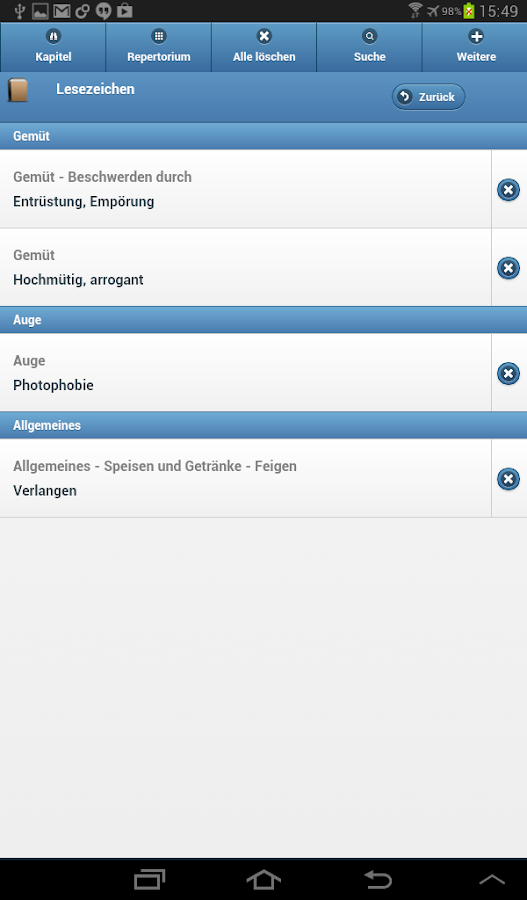Click the brown book Lesezeichen icon
This screenshot has width=527, height=900.
[x=18, y=91]
